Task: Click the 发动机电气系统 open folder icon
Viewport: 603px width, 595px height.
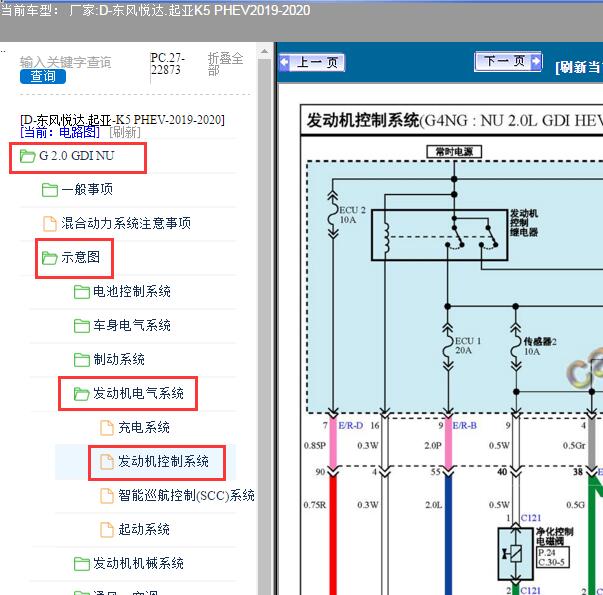Action: tap(82, 394)
